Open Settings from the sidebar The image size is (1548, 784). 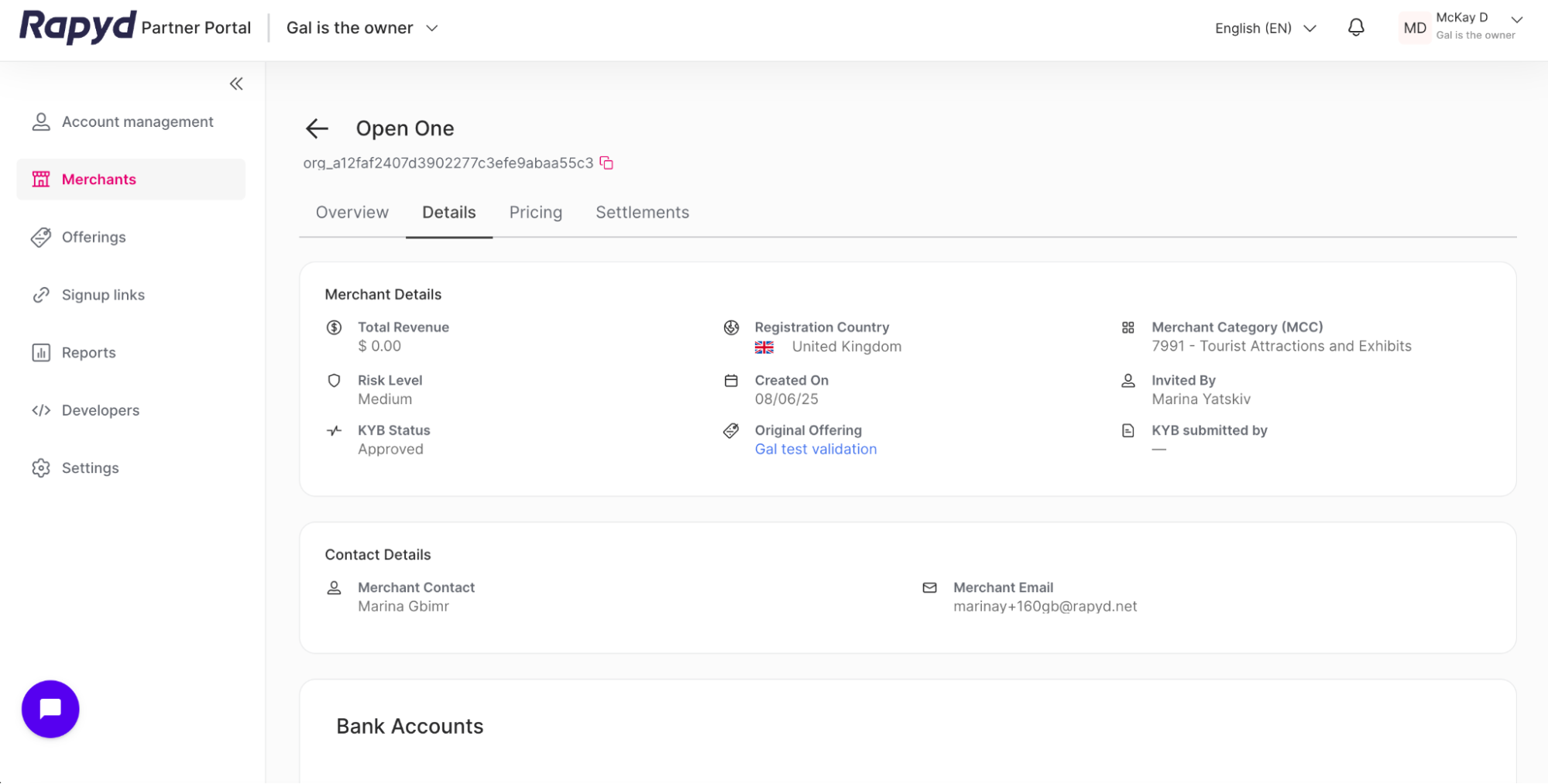pyautogui.click(x=90, y=467)
